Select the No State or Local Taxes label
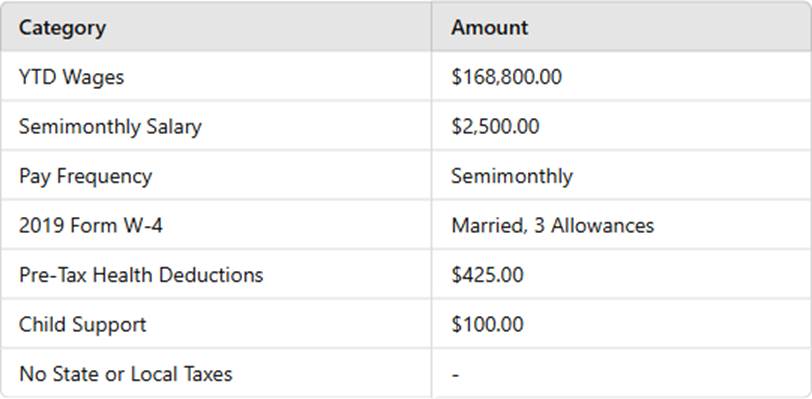The image size is (812, 399). [x=125, y=374]
